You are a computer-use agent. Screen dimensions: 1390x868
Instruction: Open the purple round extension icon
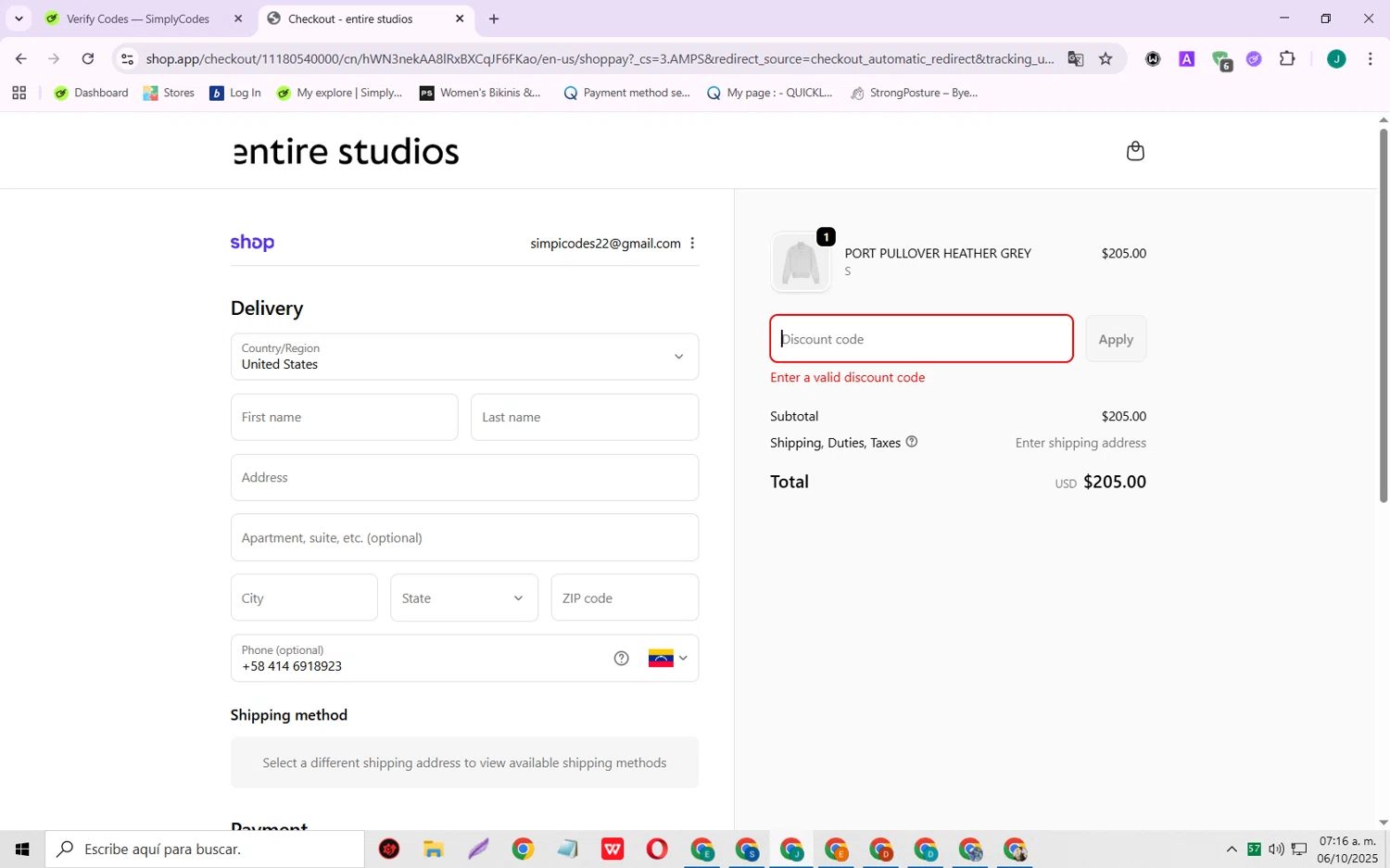(1254, 59)
